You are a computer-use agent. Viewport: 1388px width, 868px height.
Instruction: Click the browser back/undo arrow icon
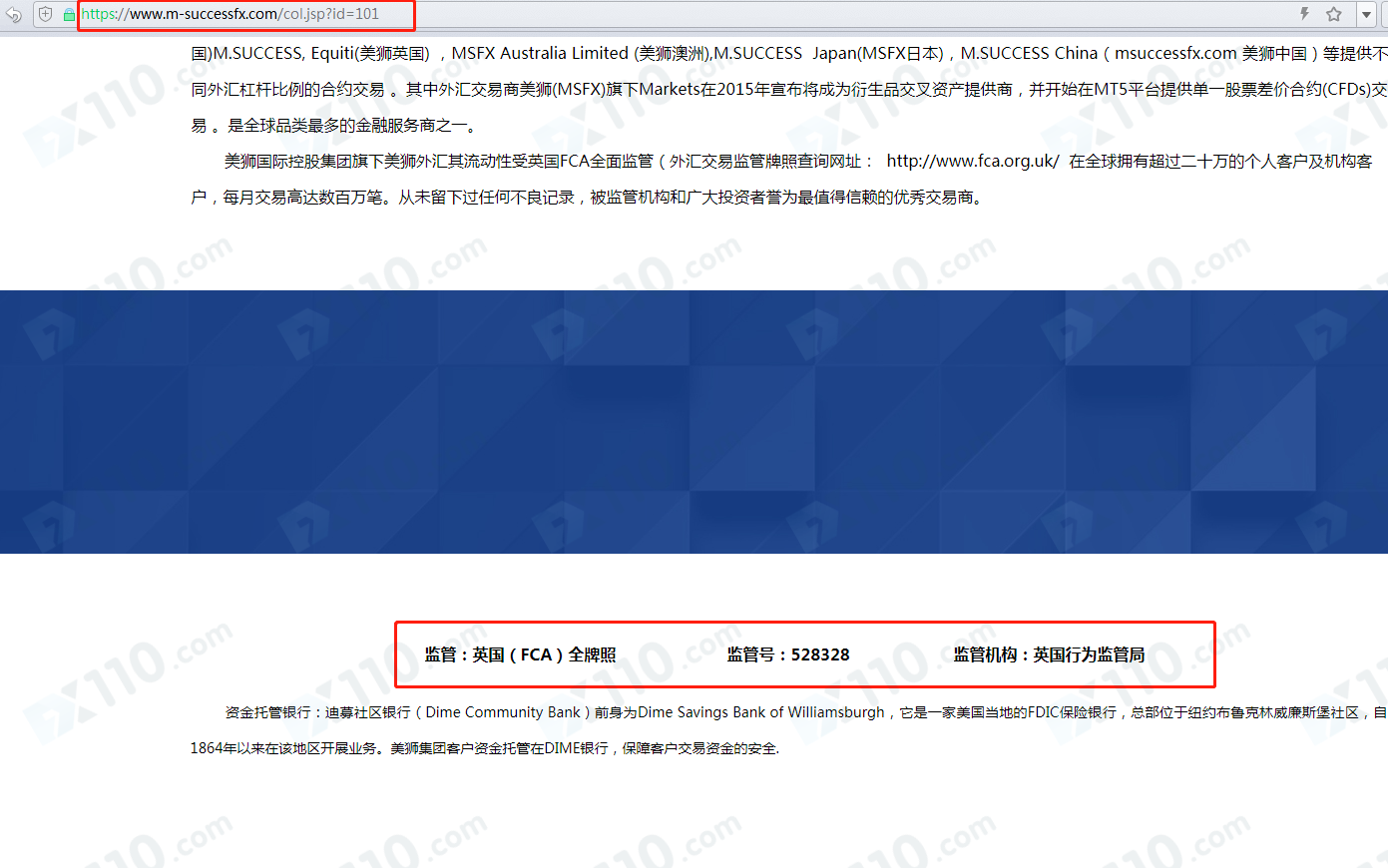coord(14,14)
